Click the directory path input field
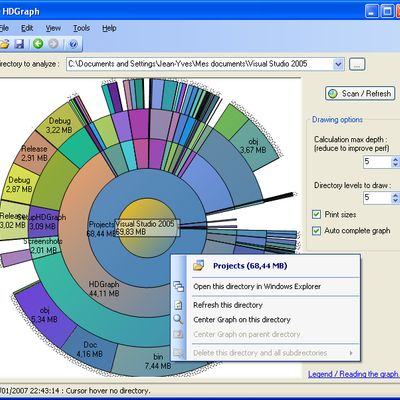This screenshot has width=400, height=400. coord(200,64)
